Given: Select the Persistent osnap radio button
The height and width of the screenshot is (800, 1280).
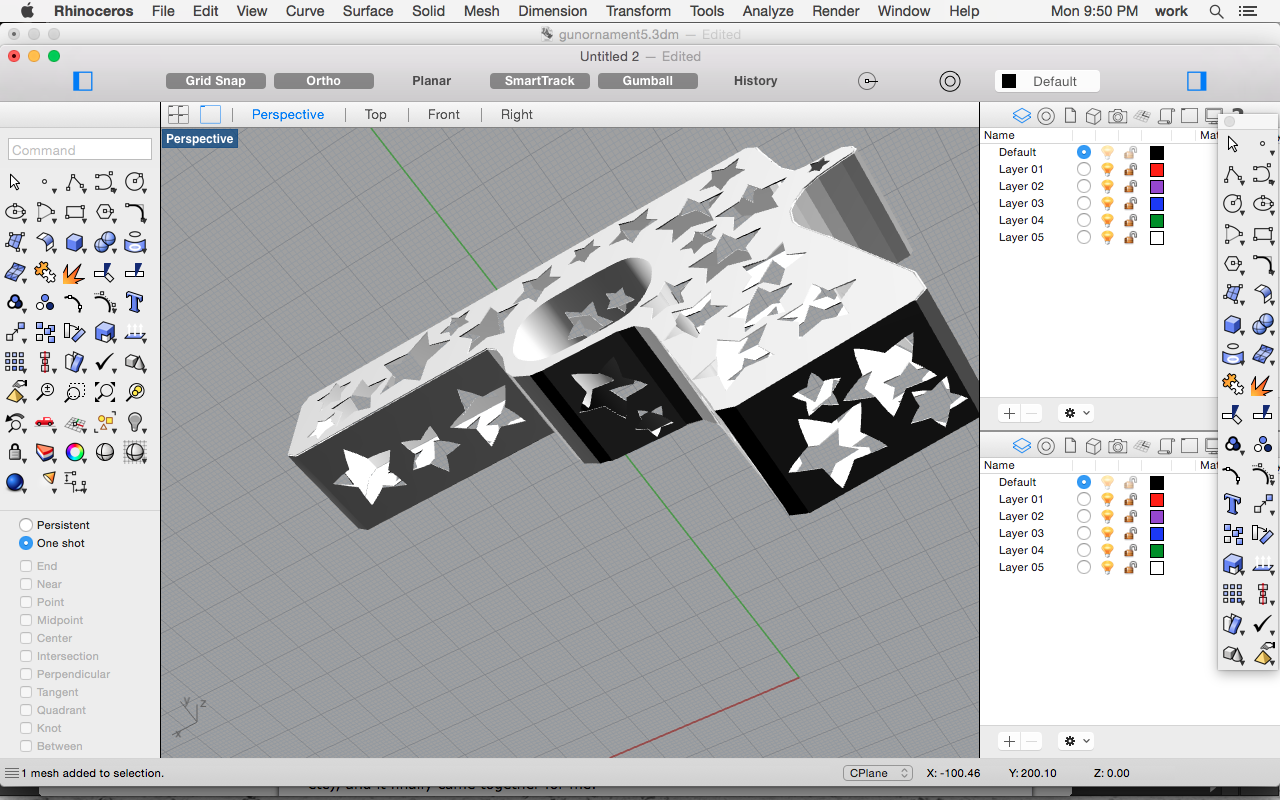Looking at the screenshot, I should click(x=26, y=525).
